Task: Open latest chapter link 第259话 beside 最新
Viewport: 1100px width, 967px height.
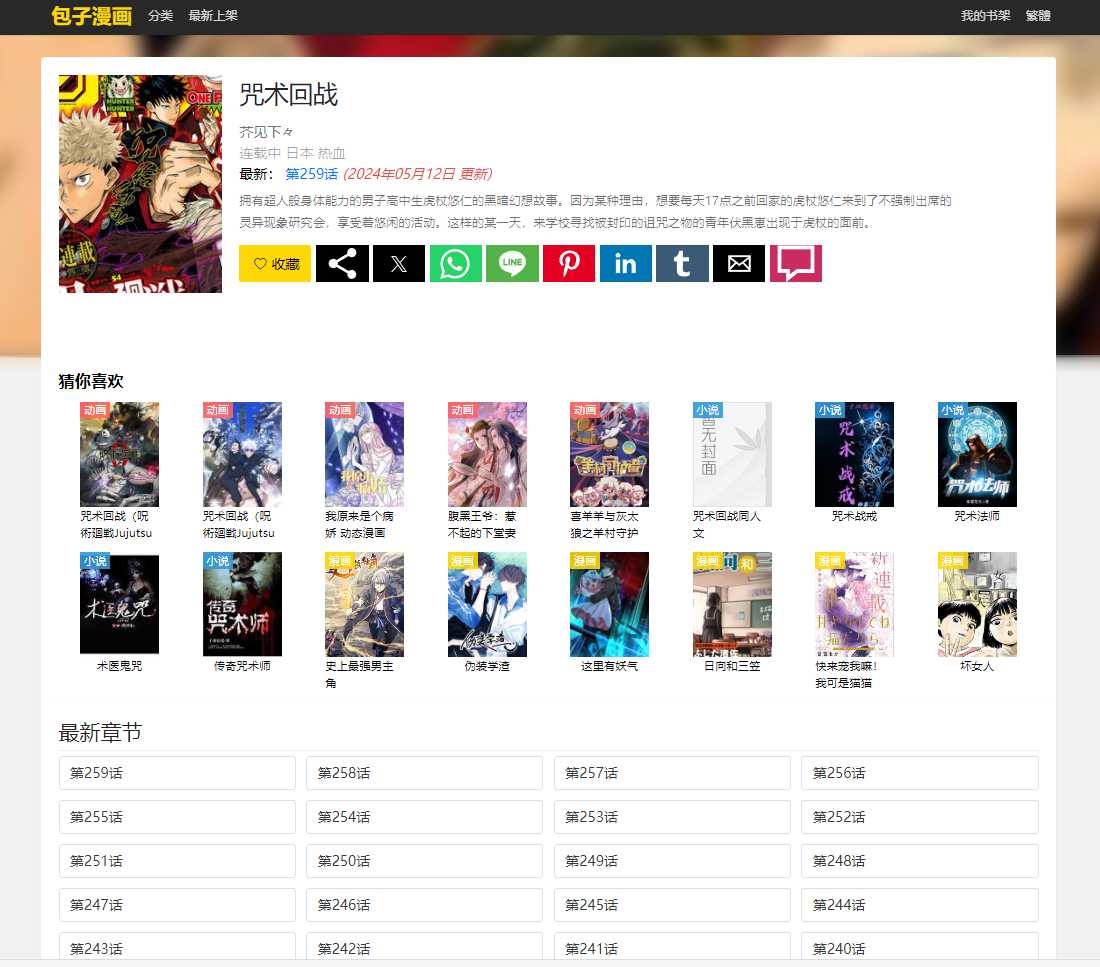Action: point(311,173)
